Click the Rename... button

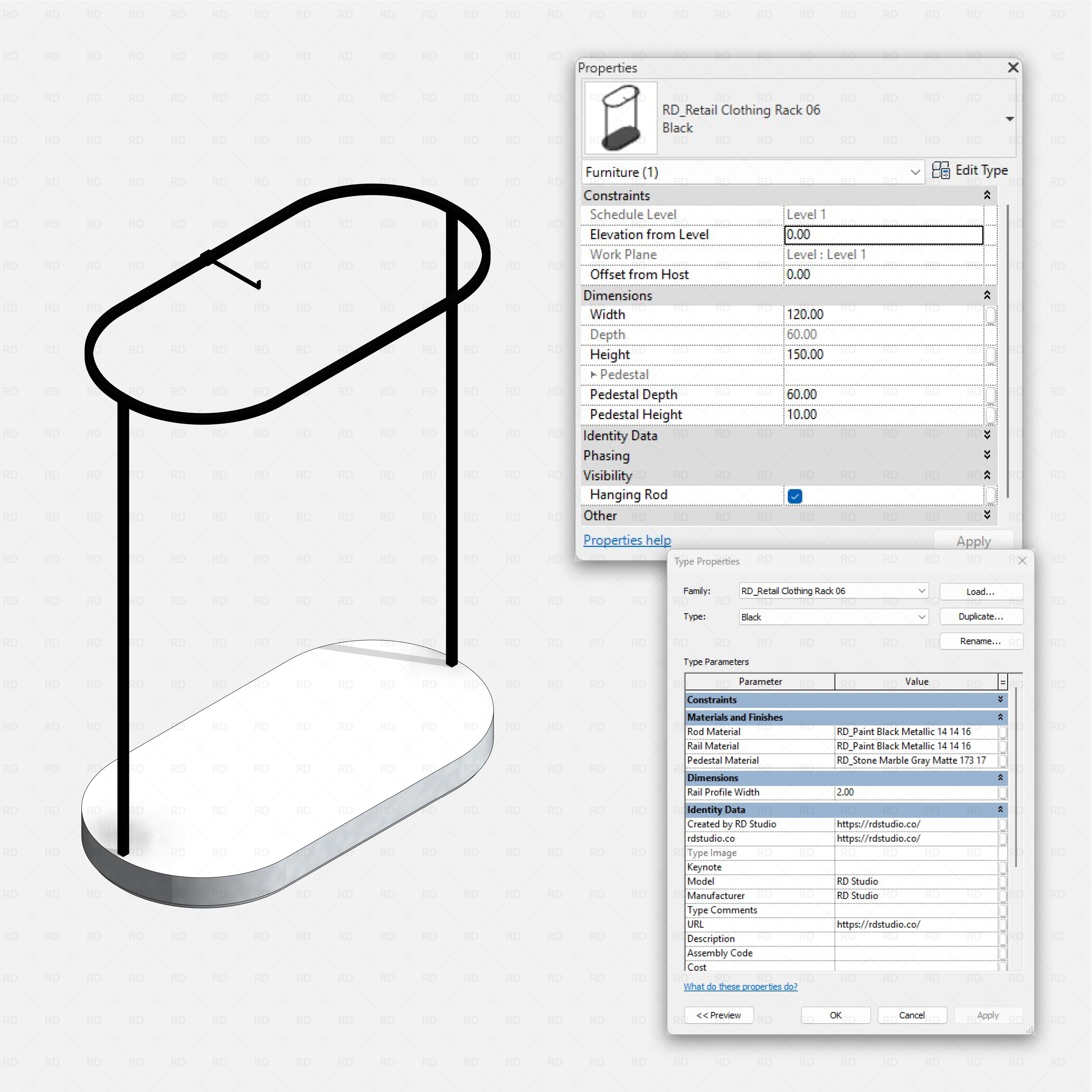pos(981,642)
